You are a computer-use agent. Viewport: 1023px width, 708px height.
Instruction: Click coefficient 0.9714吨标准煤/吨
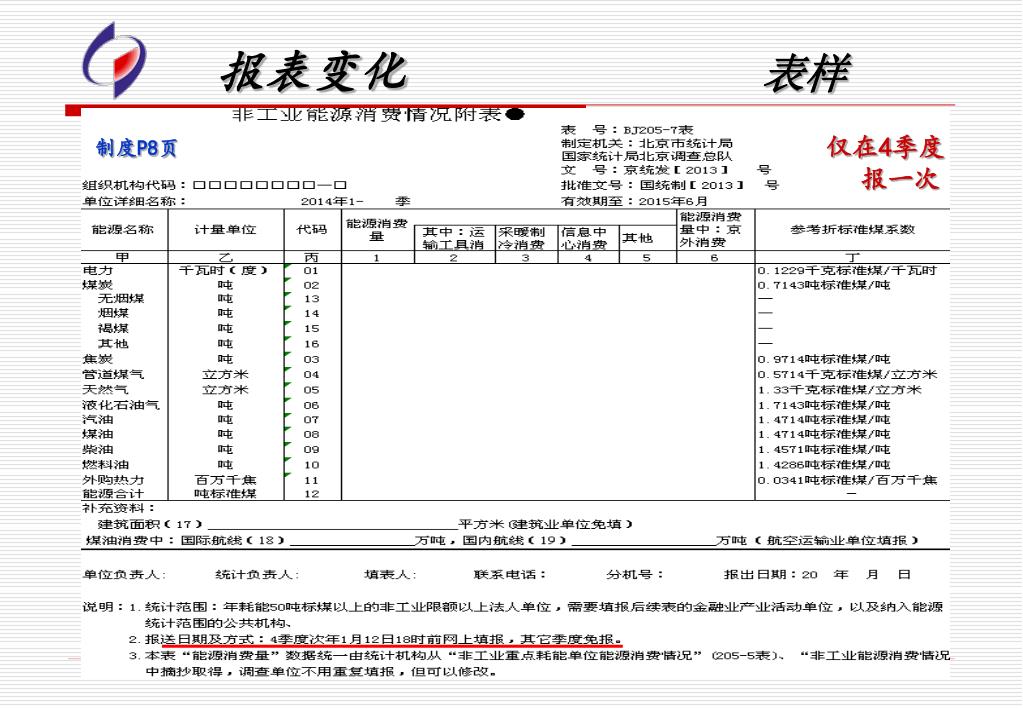823,360
